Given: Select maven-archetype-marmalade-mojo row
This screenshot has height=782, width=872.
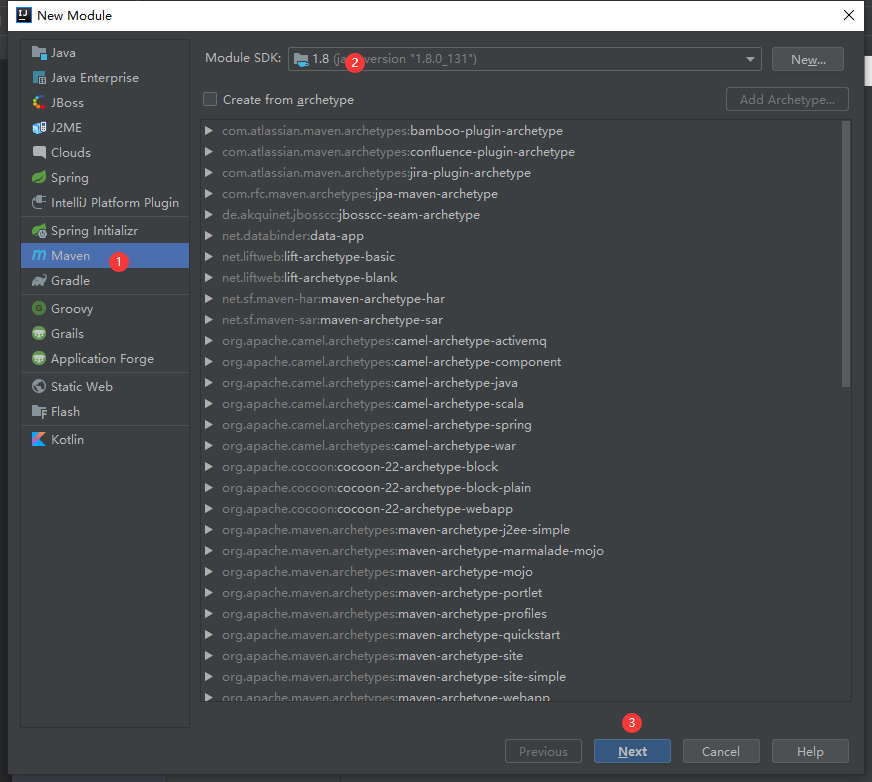Looking at the screenshot, I should coord(521,551).
